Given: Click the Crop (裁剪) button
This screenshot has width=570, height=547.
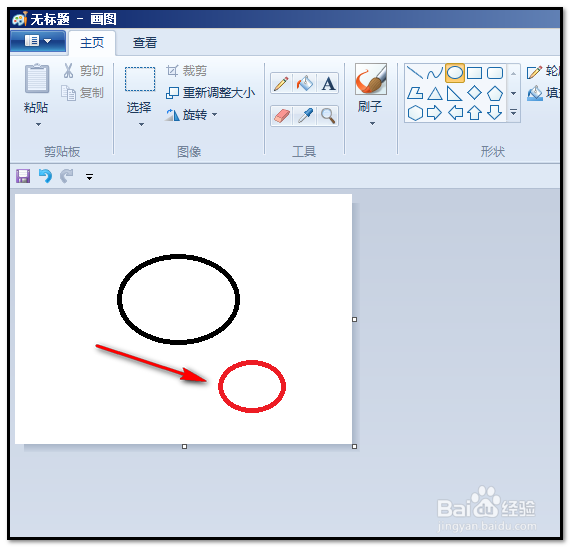Looking at the screenshot, I should pos(186,71).
